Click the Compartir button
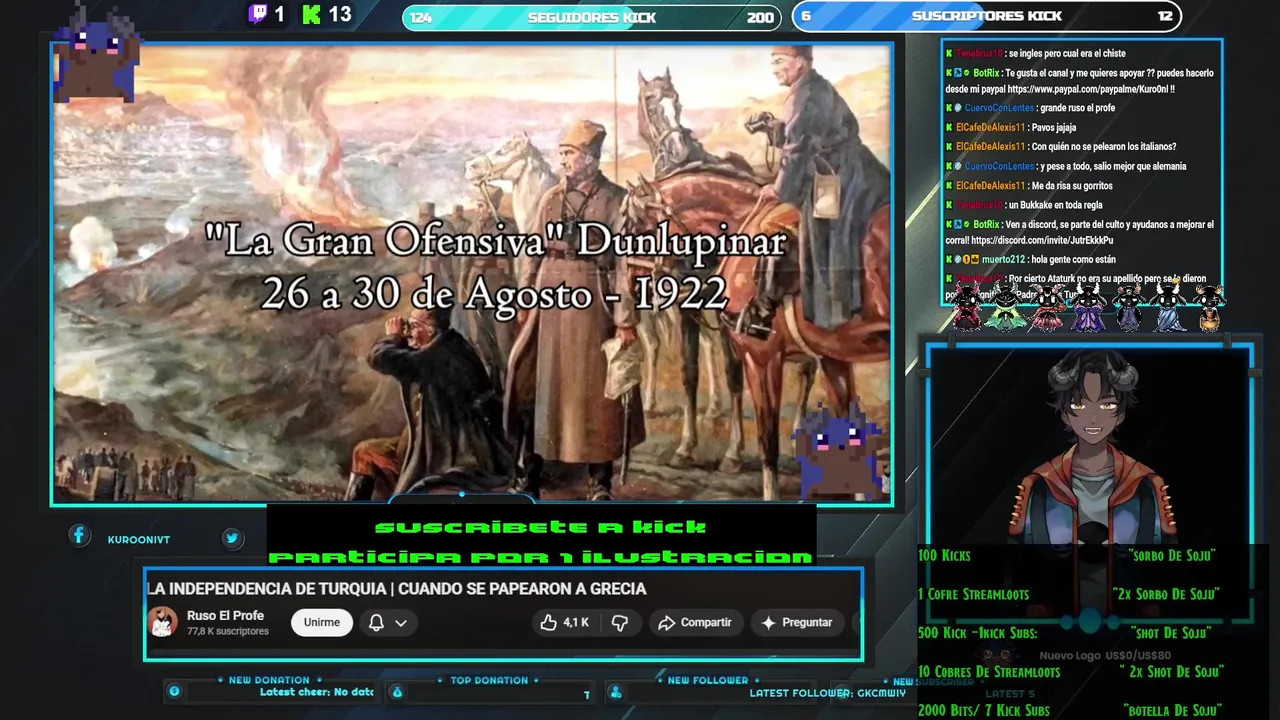 (695, 622)
